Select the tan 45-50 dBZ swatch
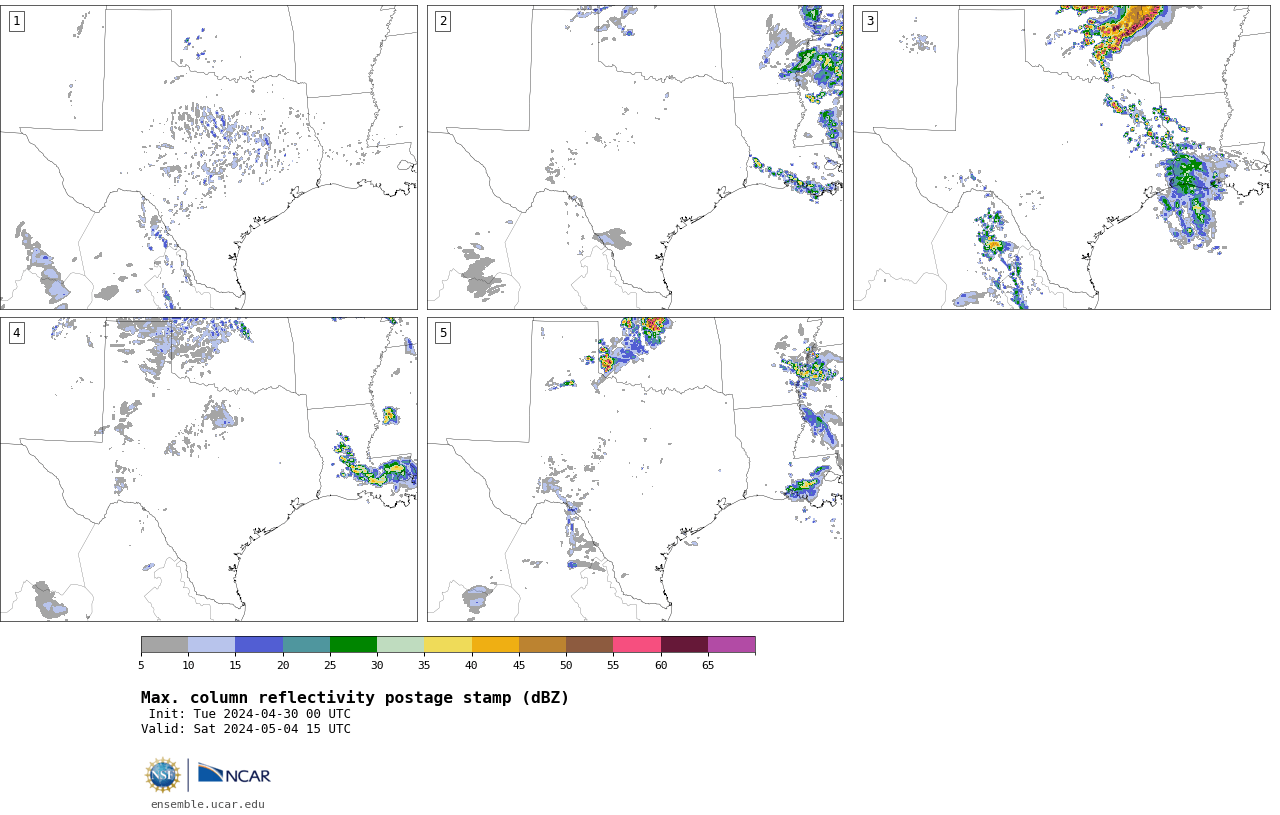1280x815 pixels. [x=542, y=644]
